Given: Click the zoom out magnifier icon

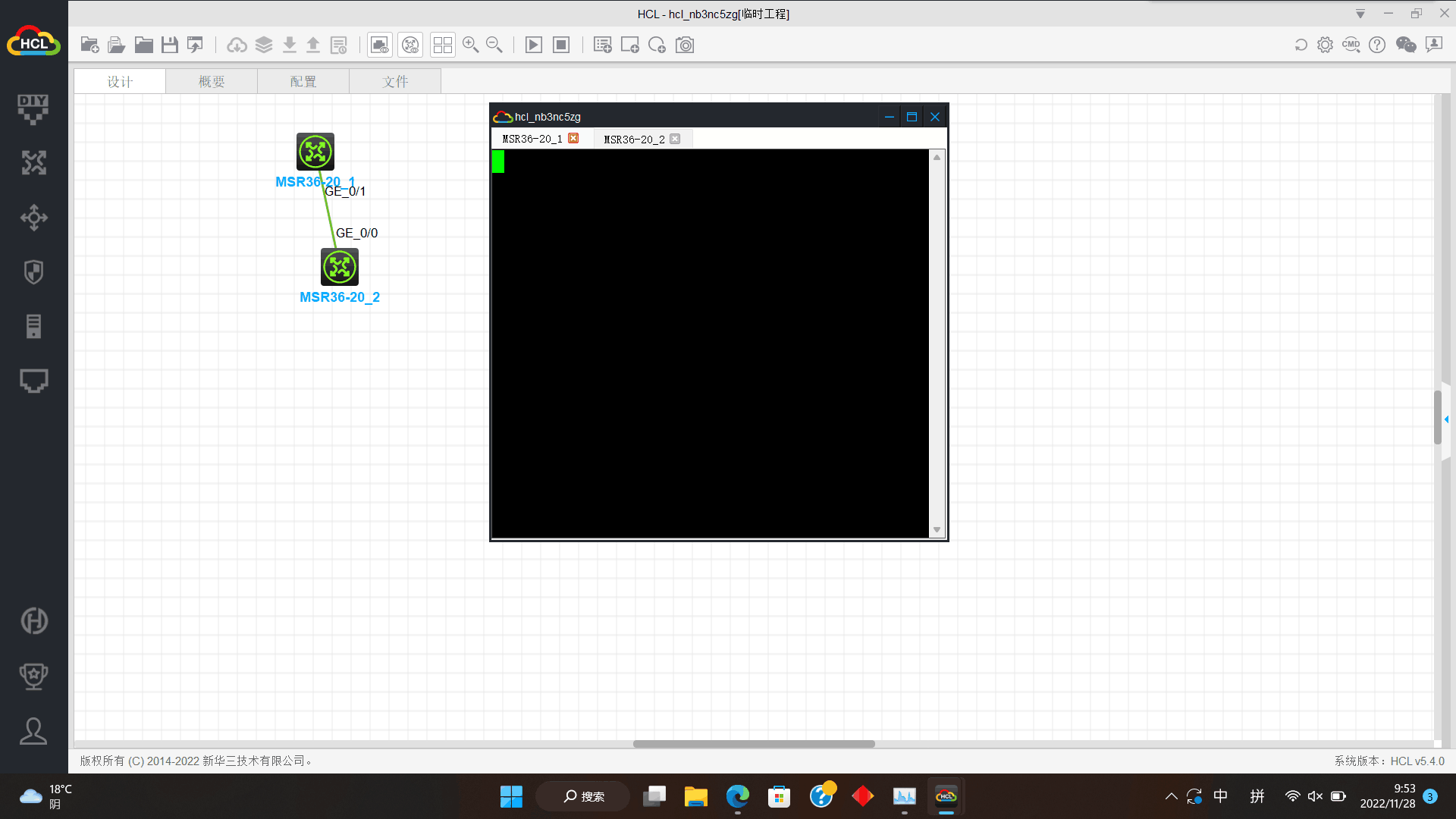Looking at the screenshot, I should pos(494,45).
